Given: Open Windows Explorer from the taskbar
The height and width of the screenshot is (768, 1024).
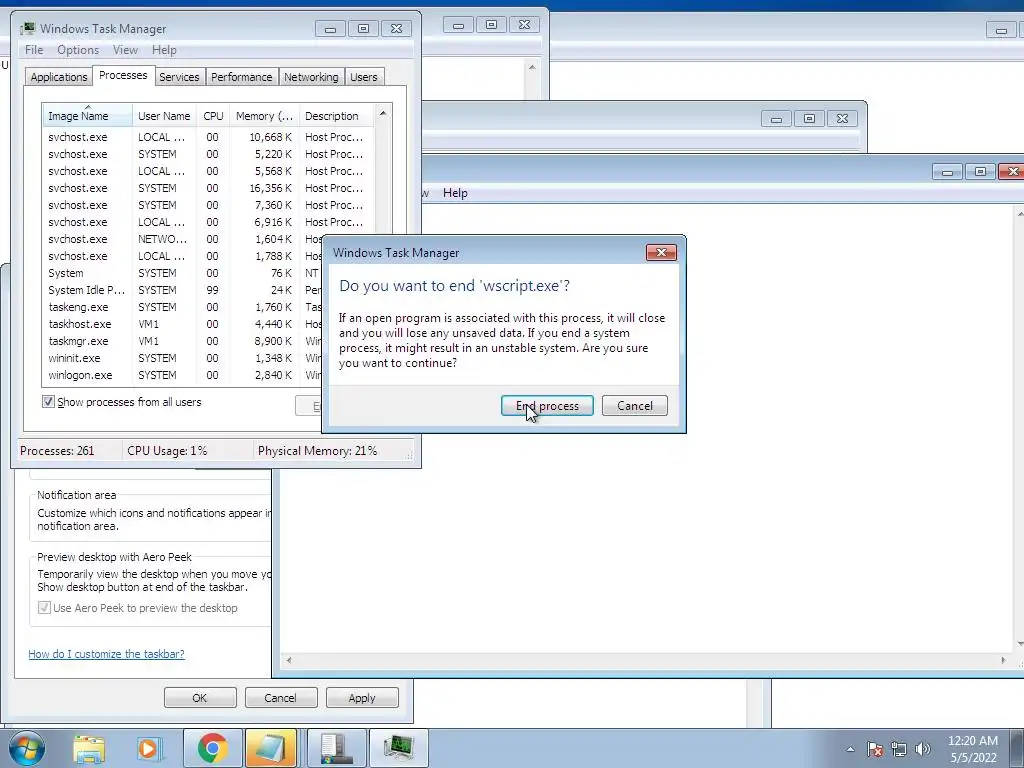Looking at the screenshot, I should click(x=89, y=748).
